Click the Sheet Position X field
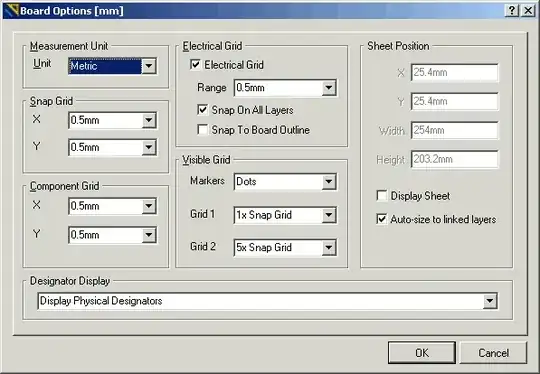Viewport: 540px width, 374px height. [x=455, y=73]
